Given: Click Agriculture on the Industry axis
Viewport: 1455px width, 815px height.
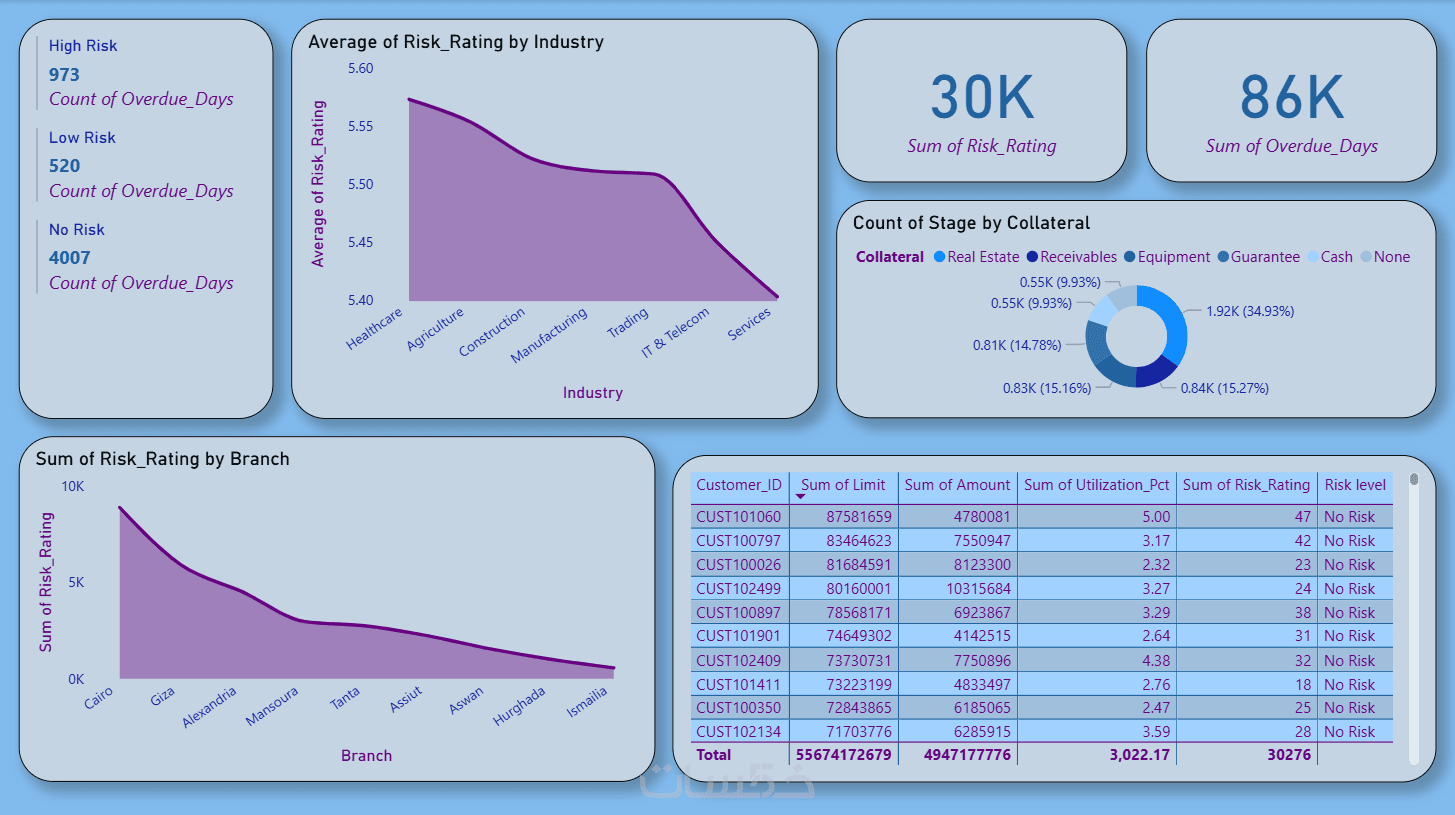Looking at the screenshot, I should (435, 330).
